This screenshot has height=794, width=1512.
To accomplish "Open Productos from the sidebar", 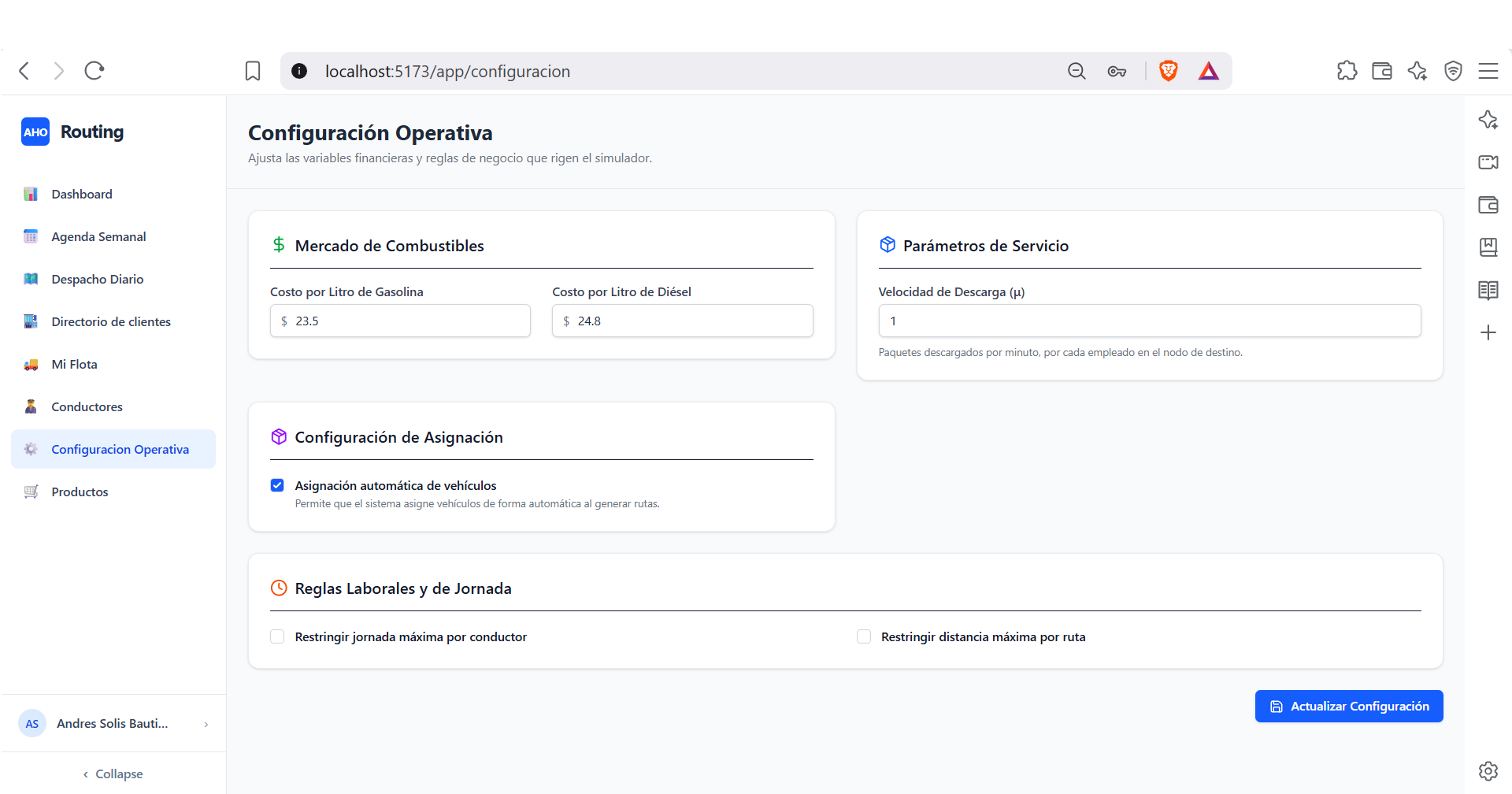I will tap(113, 492).
